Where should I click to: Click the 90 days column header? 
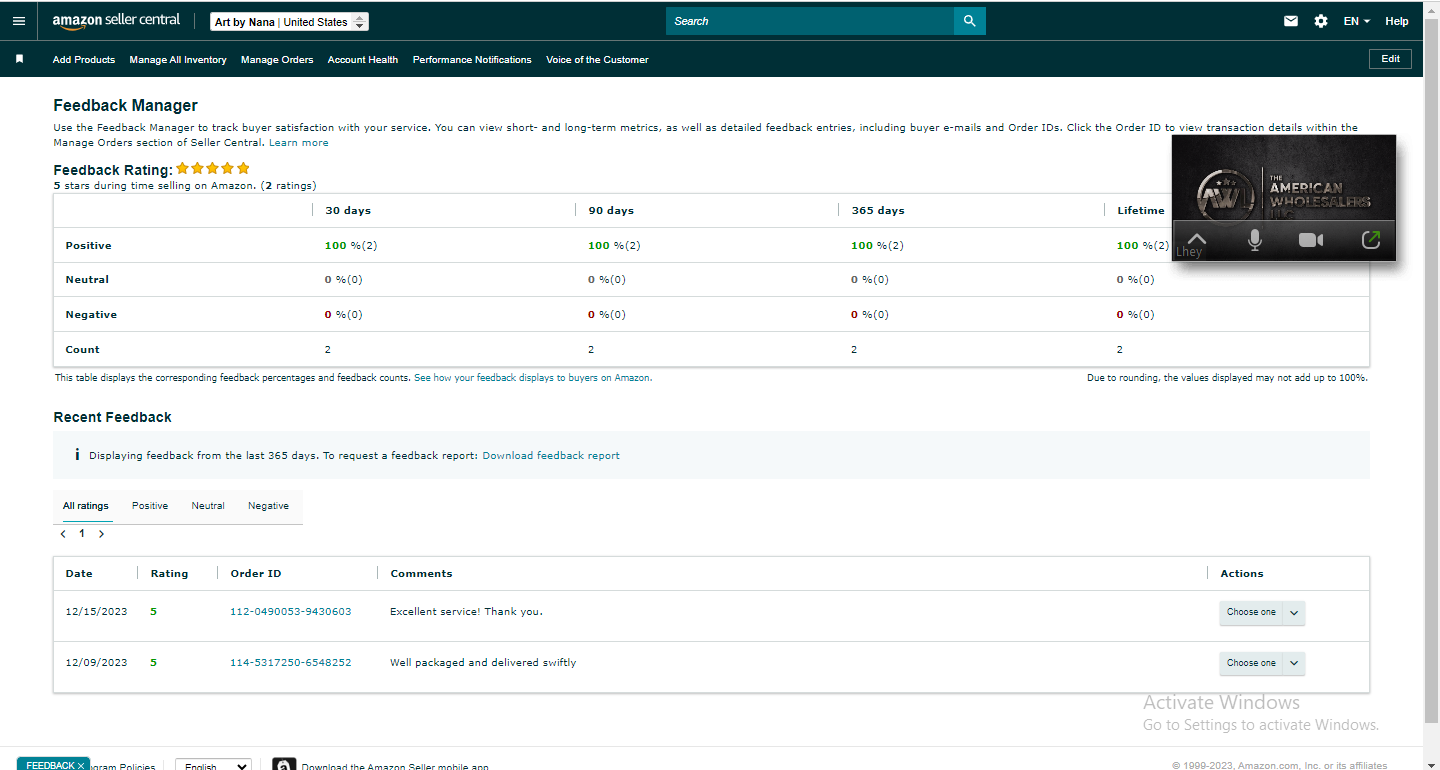pyautogui.click(x=611, y=211)
